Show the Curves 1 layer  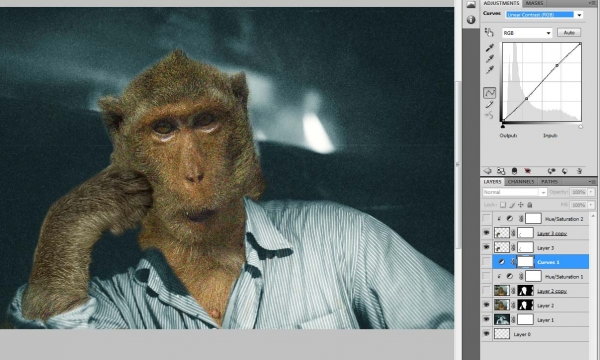[x=486, y=262]
